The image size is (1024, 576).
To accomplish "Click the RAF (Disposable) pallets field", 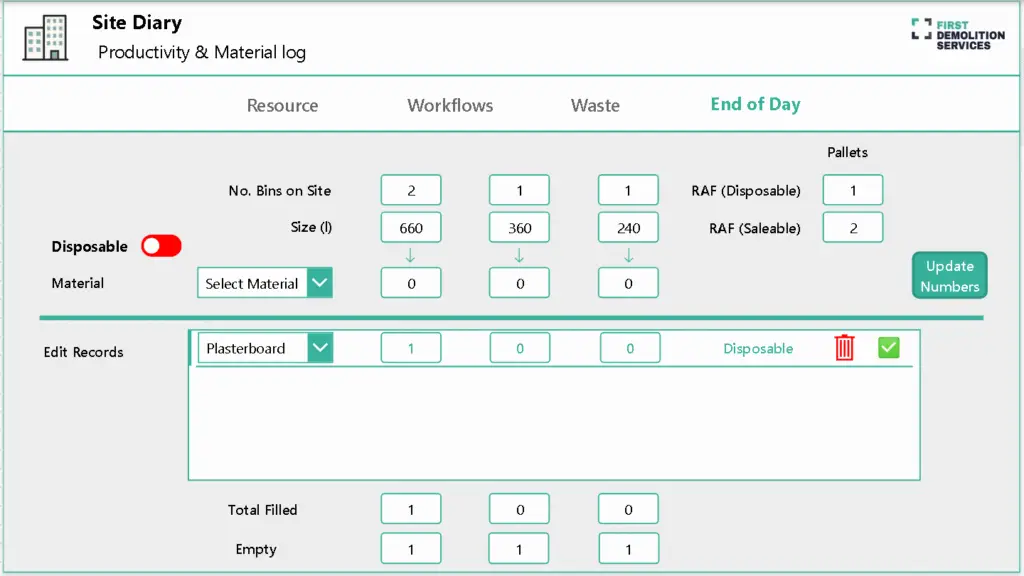I will pyautogui.click(x=852, y=190).
